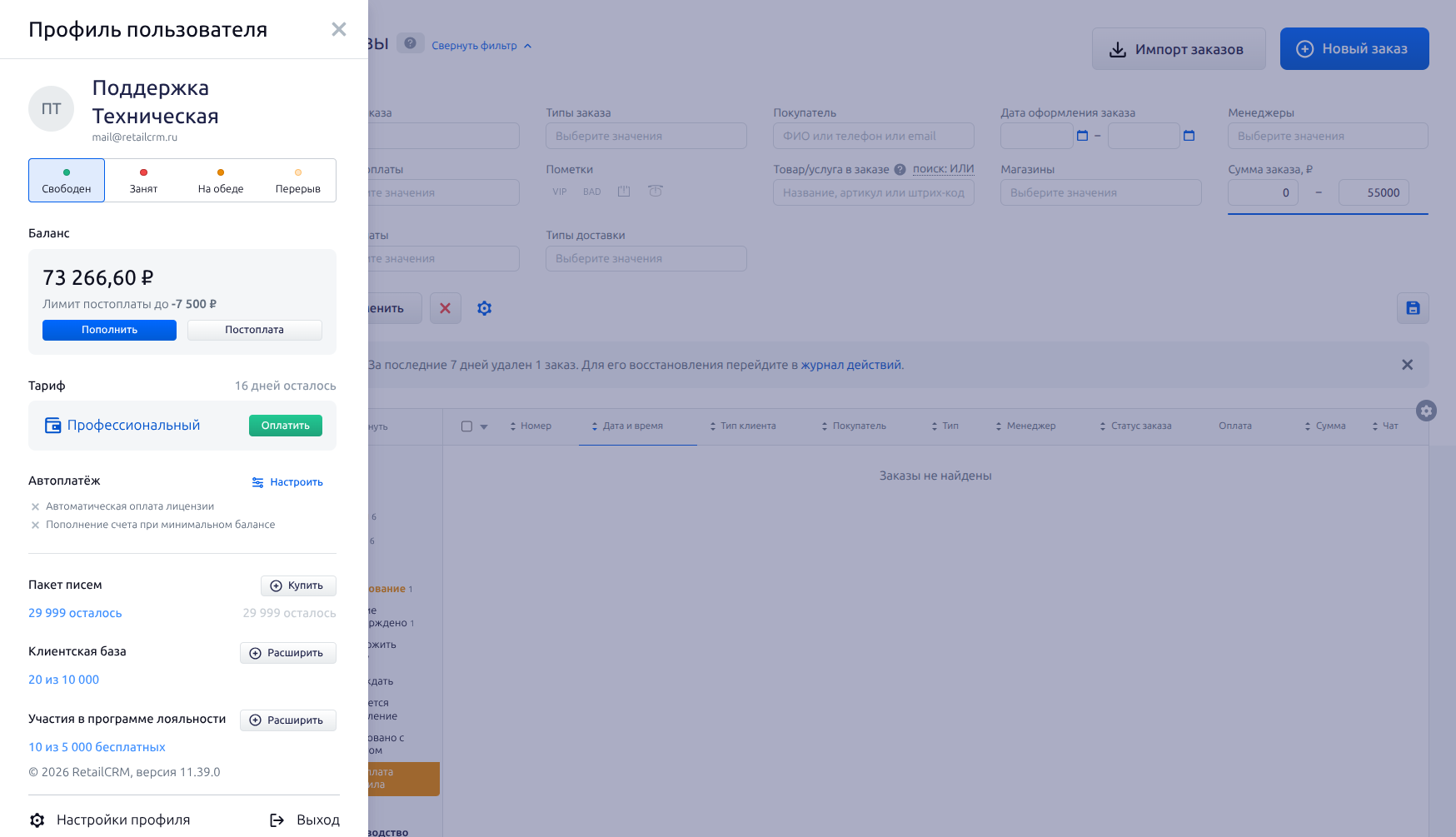Adjust the Сумма заказа range slider
The width and height of the screenshot is (1456, 837).
pos(1328,214)
